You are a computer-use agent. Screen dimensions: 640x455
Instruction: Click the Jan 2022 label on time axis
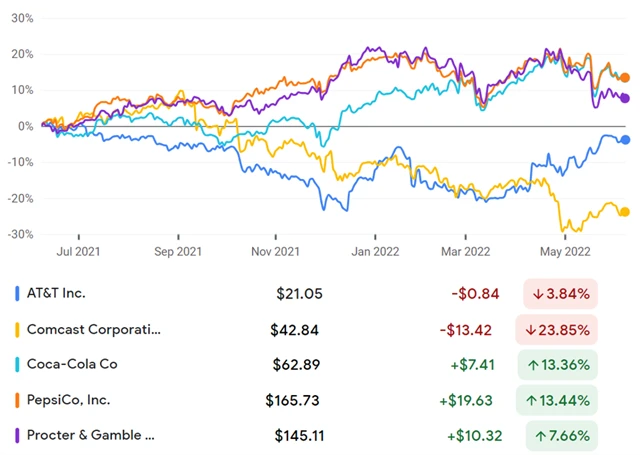(x=372, y=252)
